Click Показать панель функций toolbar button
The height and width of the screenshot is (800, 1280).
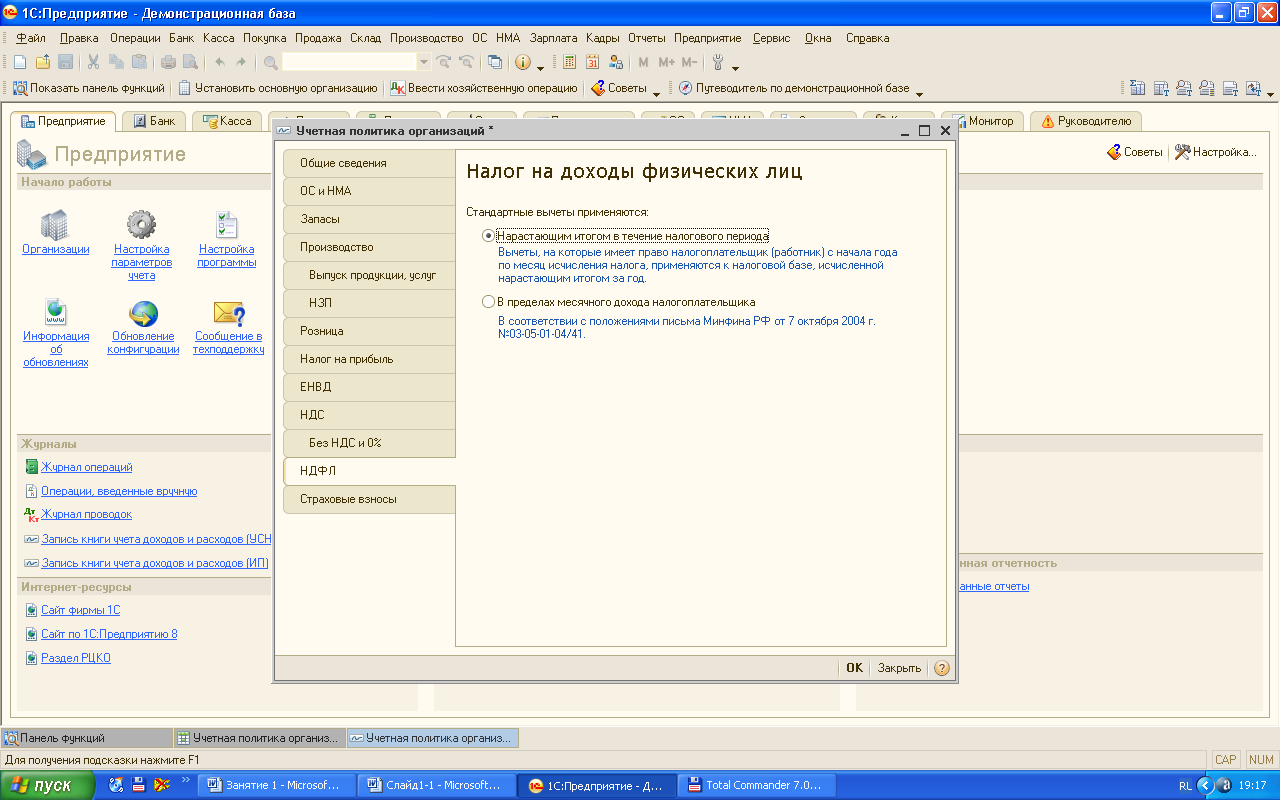pos(88,88)
